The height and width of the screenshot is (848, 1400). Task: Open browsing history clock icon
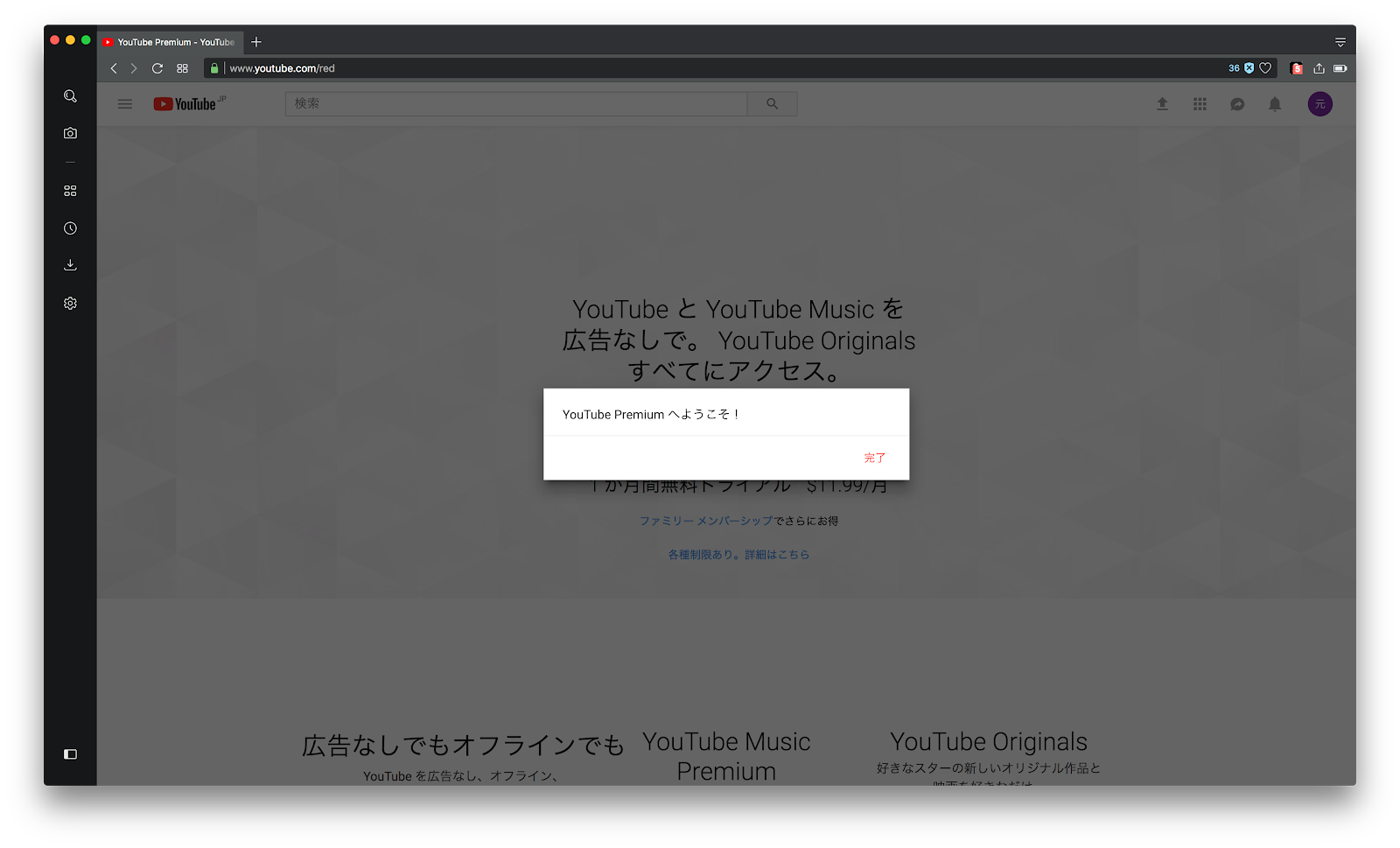click(x=70, y=228)
